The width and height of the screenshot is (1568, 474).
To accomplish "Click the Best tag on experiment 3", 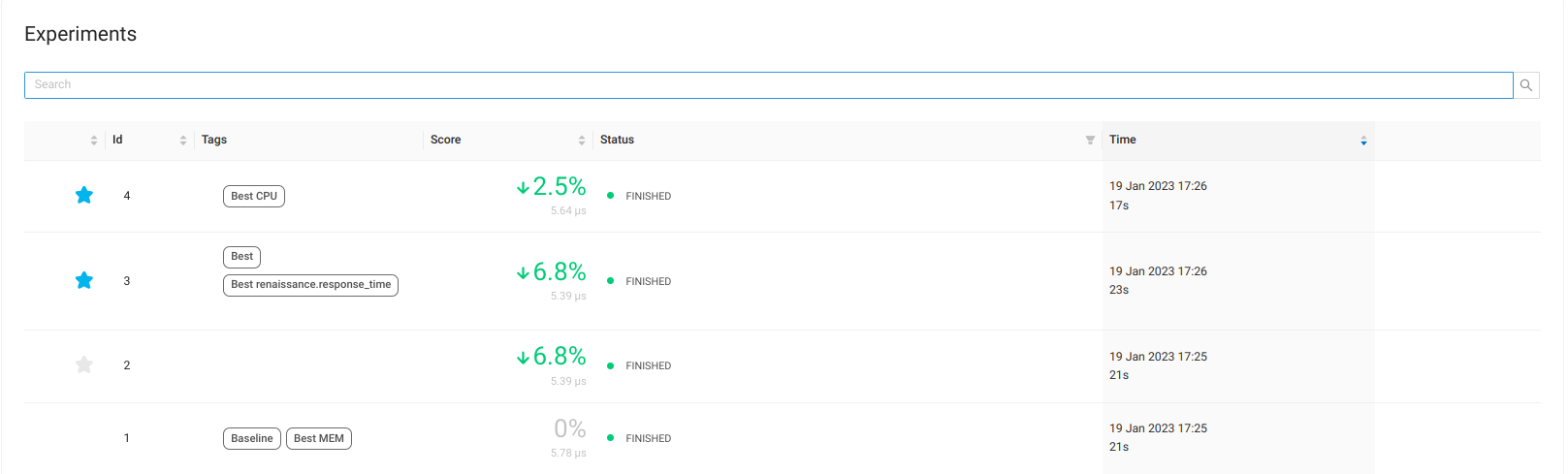I will pyautogui.click(x=242, y=257).
